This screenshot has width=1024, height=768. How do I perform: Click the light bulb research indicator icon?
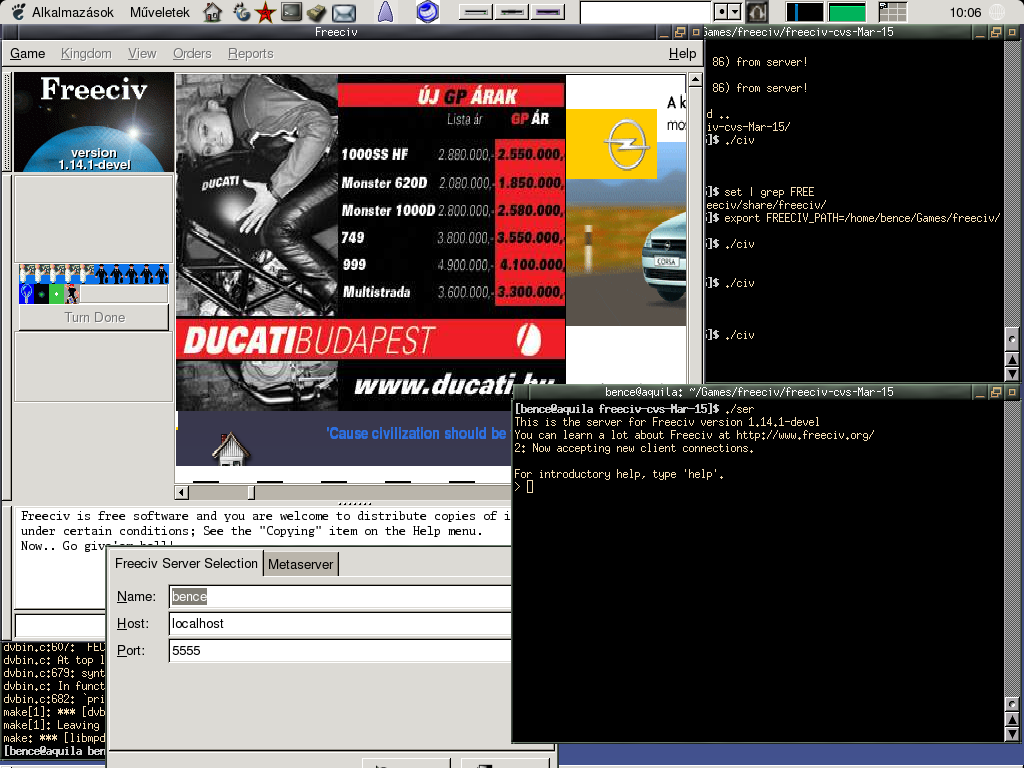click(x=27, y=294)
